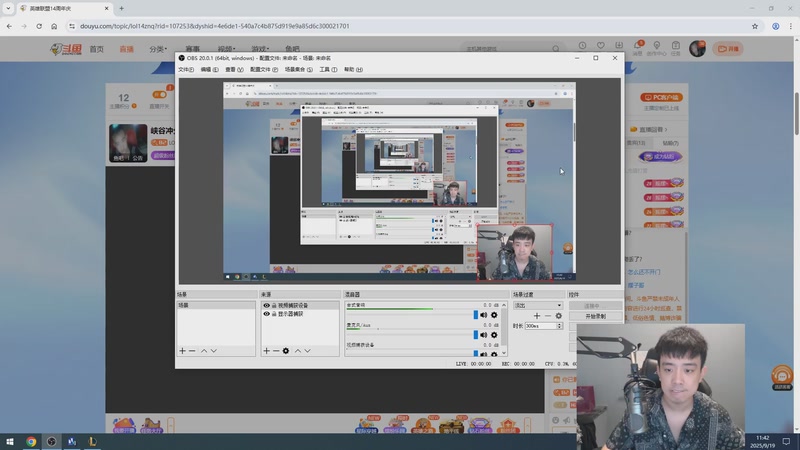Open the 编辑(E) menu in OBS
The height and width of the screenshot is (450, 800).
tap(209, 69)
